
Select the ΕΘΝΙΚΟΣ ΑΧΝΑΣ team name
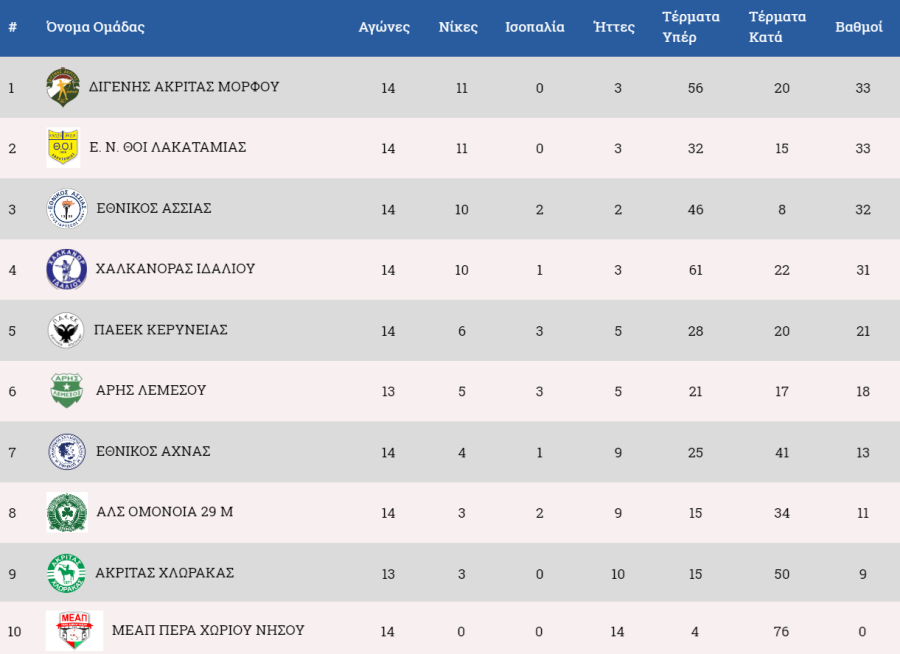153,451
